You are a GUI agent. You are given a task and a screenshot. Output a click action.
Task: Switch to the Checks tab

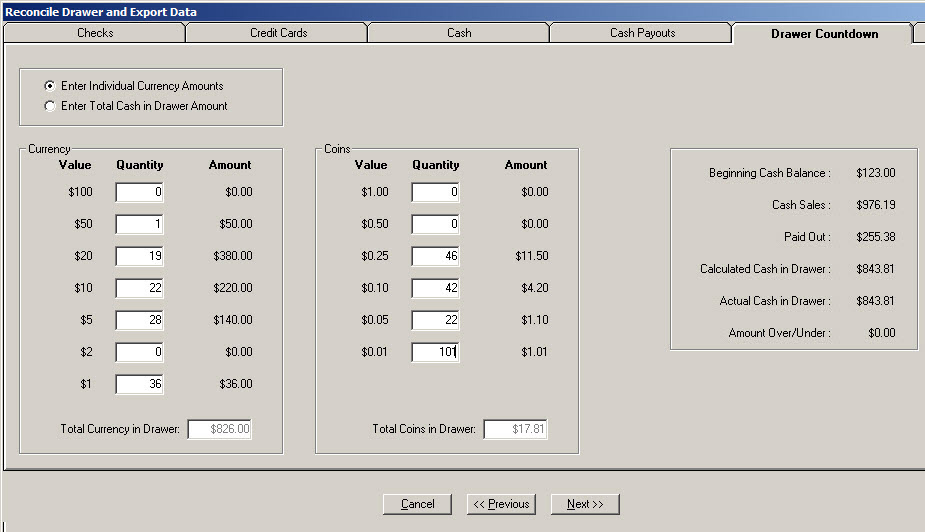coord(95,33)
